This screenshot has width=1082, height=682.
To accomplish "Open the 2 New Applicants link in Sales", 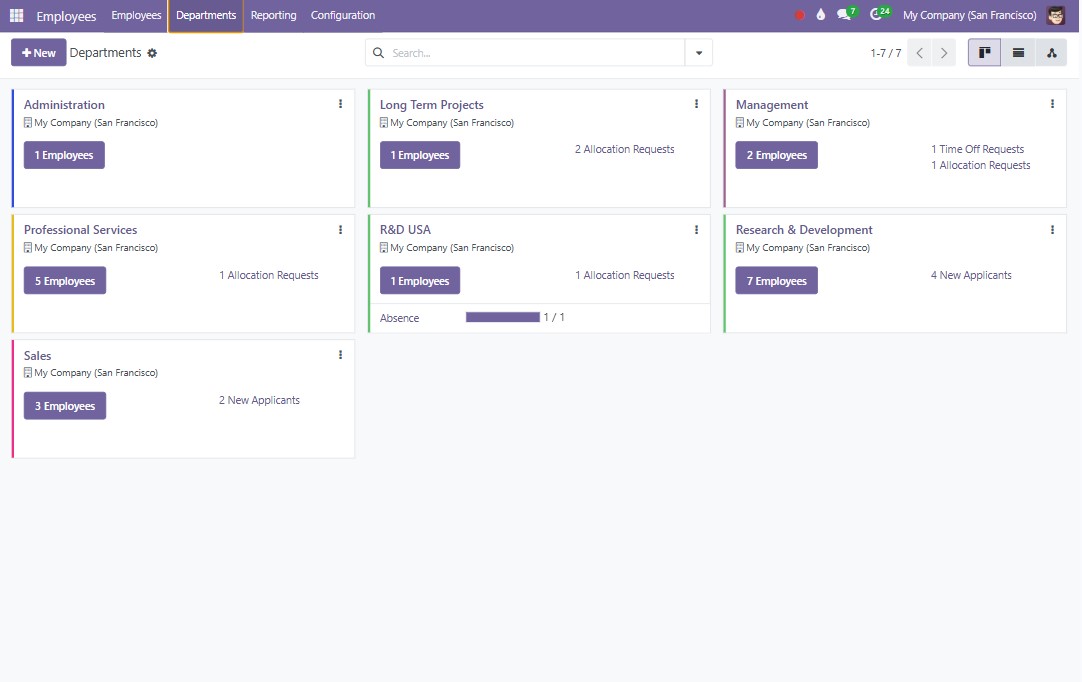I will coord(259,399).
